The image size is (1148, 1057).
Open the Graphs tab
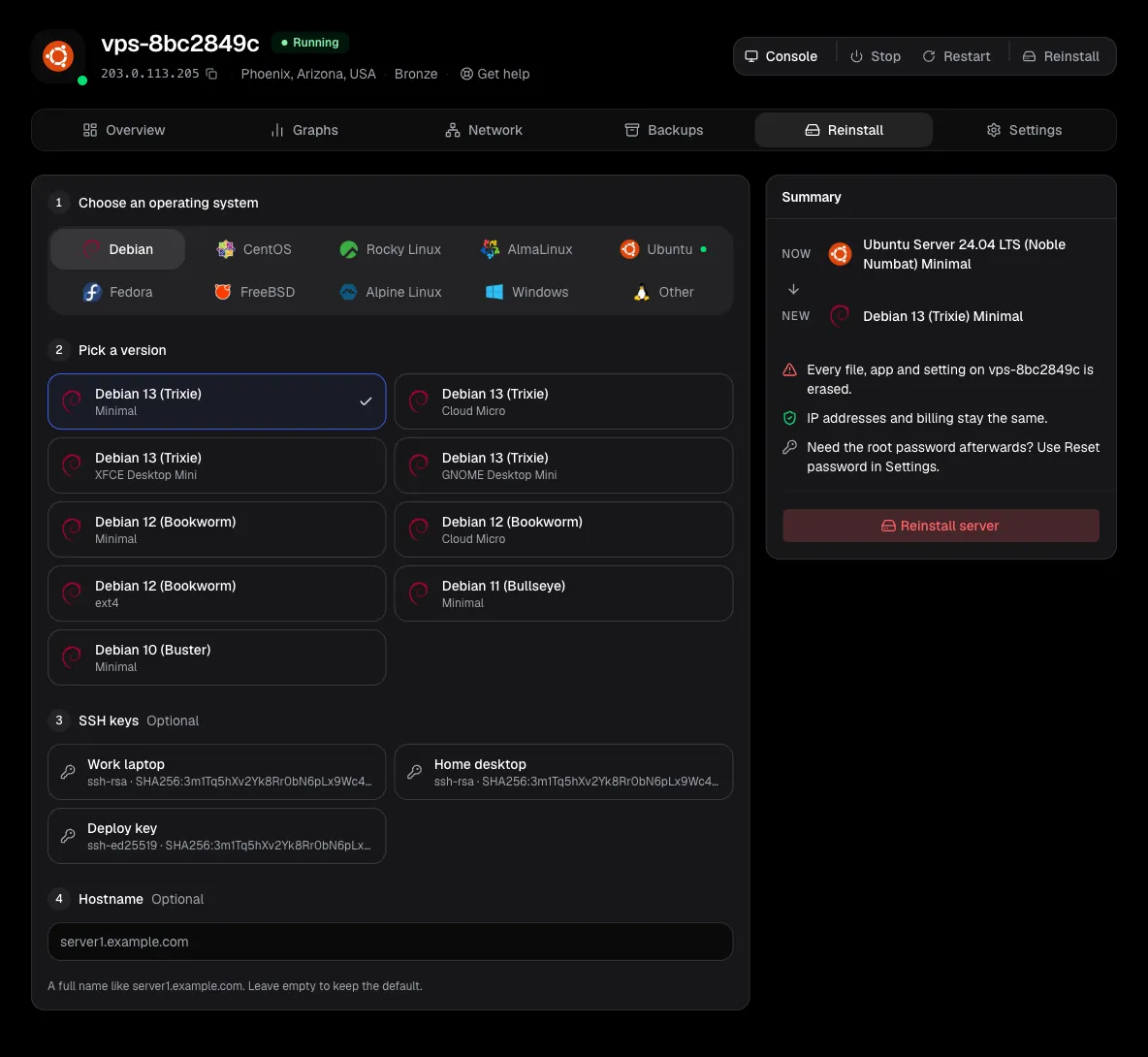pos(303,130)
